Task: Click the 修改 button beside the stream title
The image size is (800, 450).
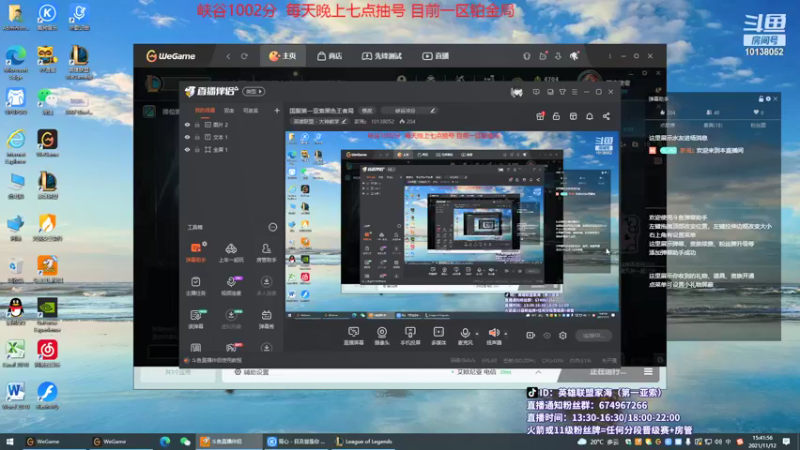Action: coord(367,110)
